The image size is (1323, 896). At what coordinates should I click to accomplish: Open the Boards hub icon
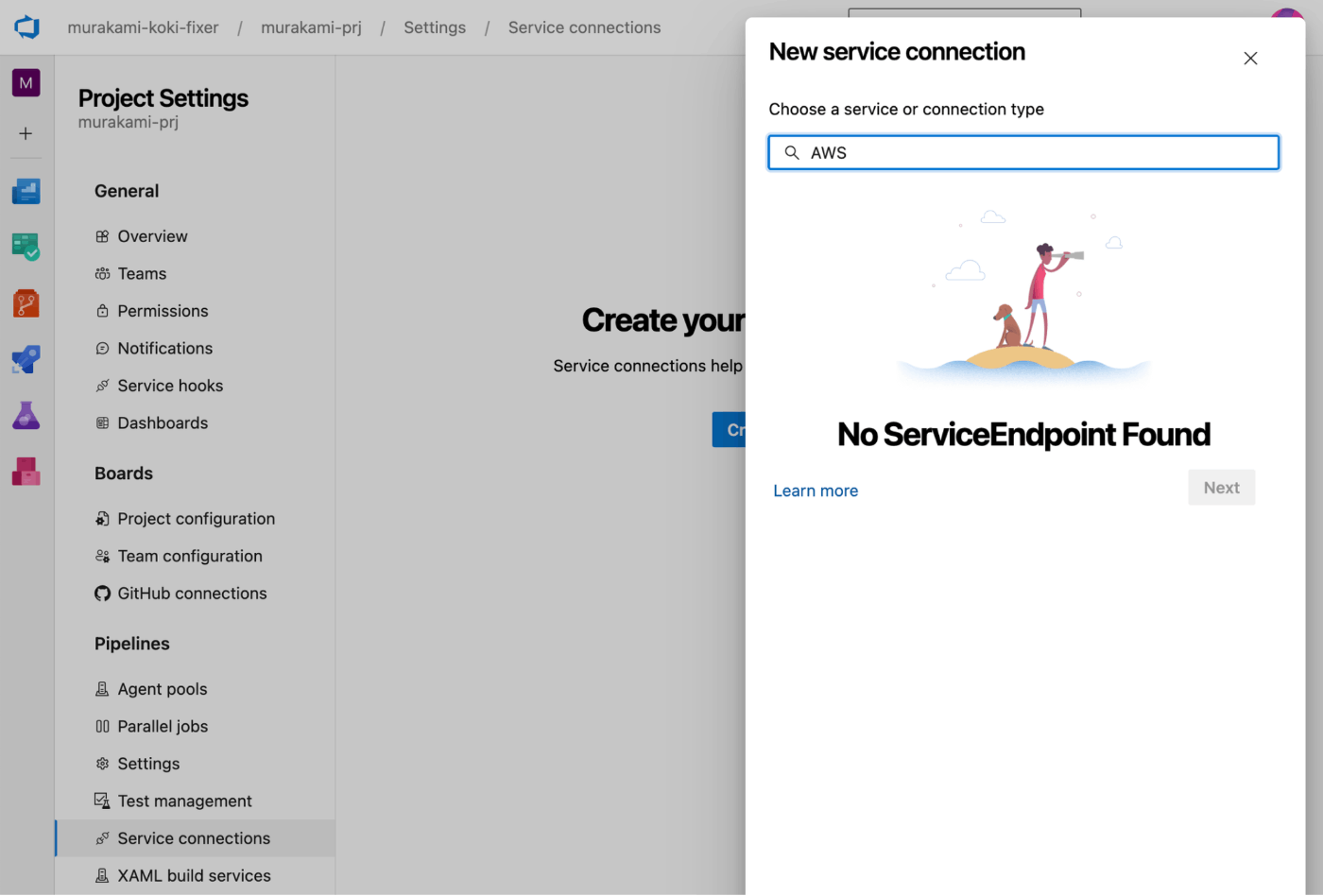[26, 248]
